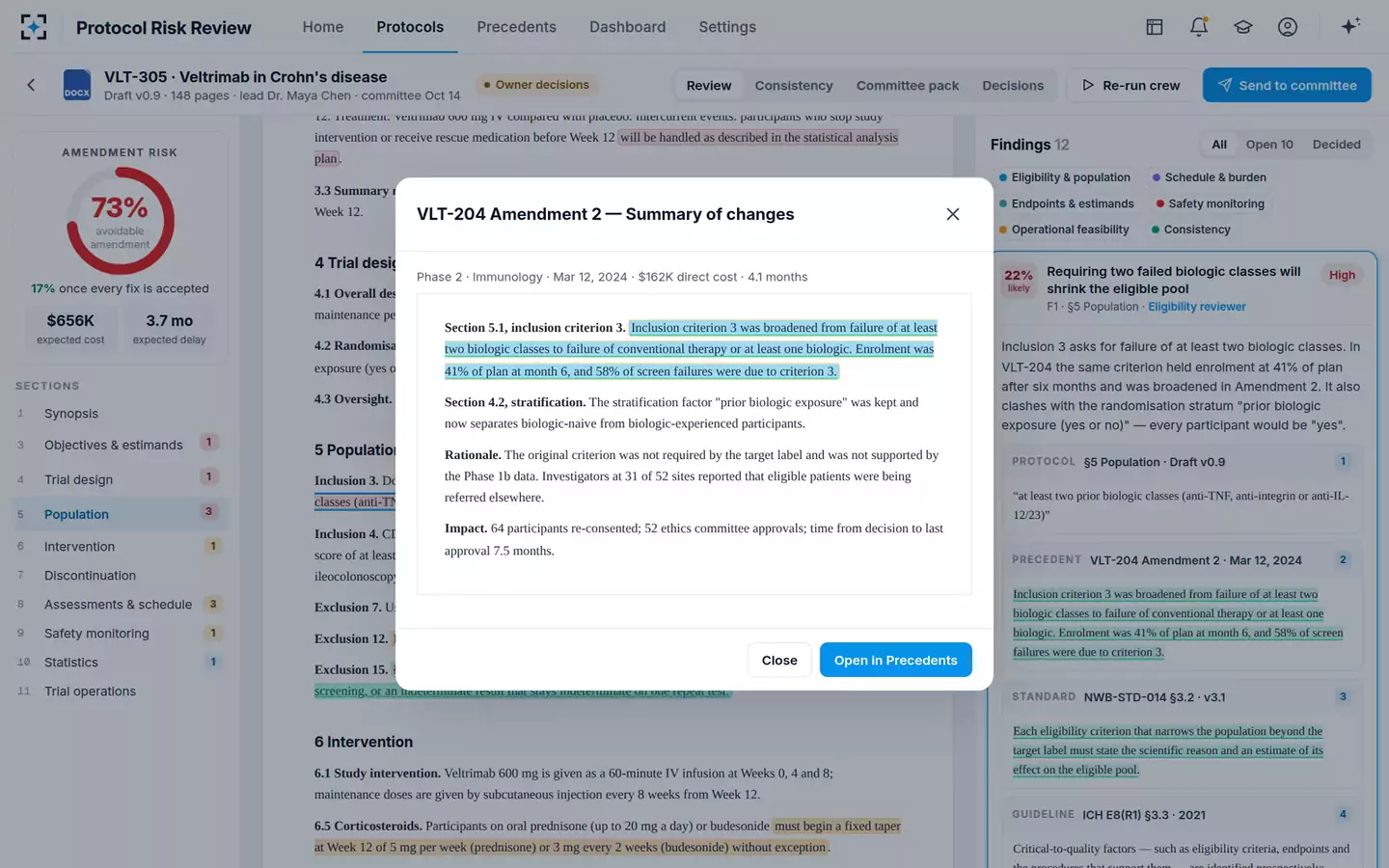Click the '17% once every fix is accepted' text
The width and height of the screenshot is (1389, 868).
coord(120,288)
